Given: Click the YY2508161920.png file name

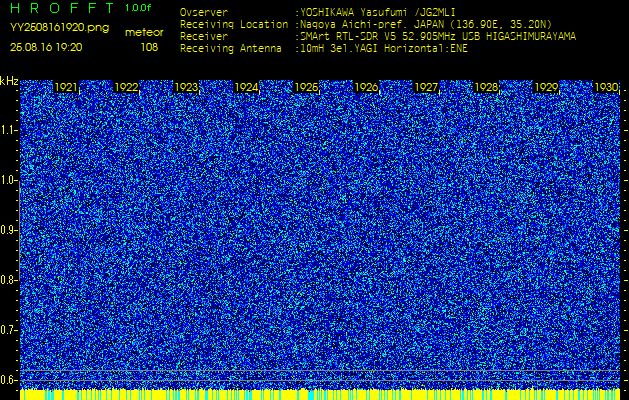Looking at the screenshot, I should (x=59, y=28).
